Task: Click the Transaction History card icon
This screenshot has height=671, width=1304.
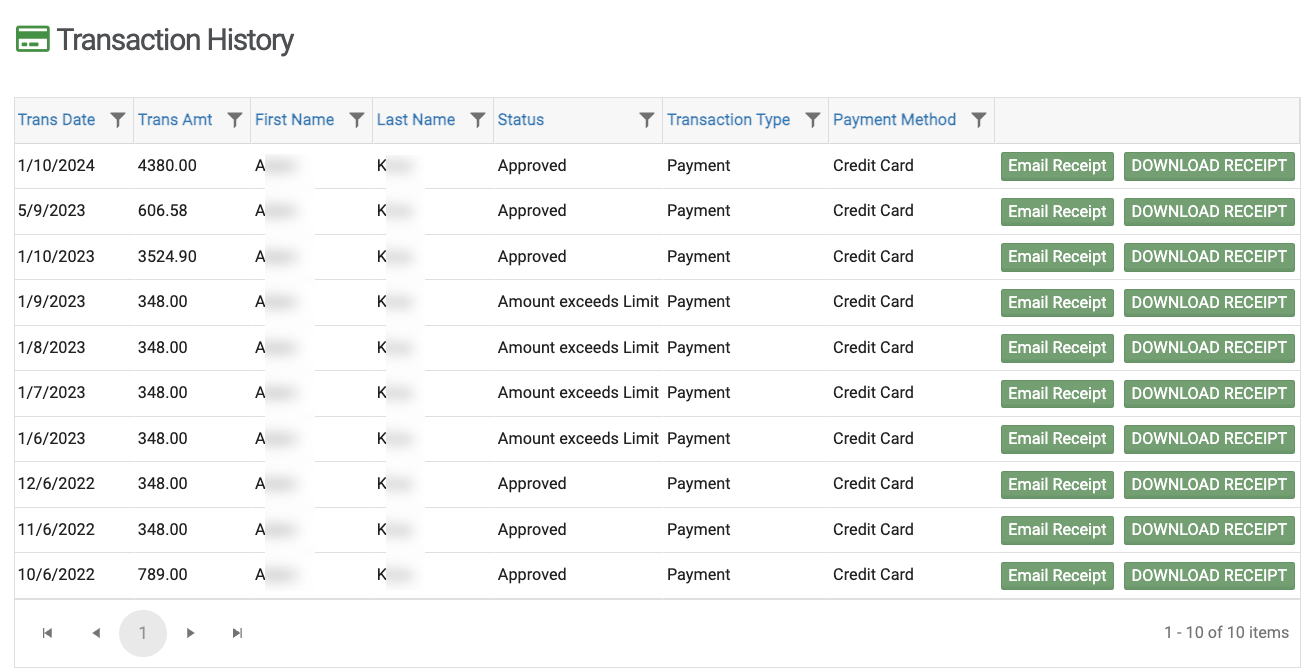Action: pyautogui.click(x=33, y=40)
